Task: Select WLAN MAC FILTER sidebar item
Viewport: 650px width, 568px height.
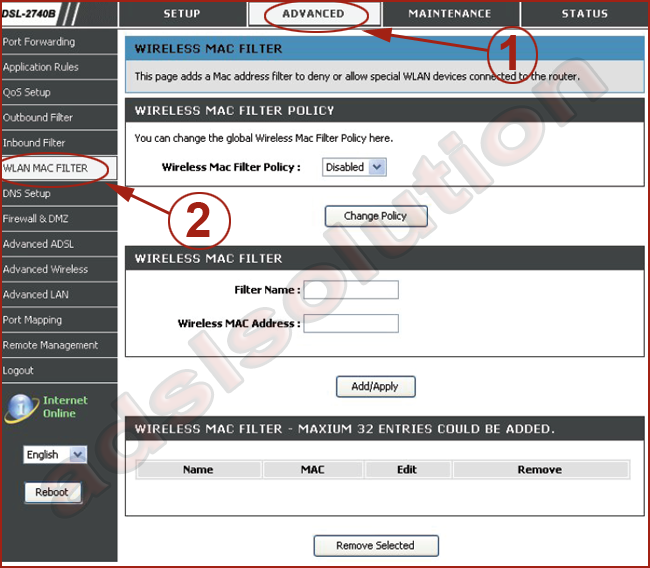Action: click(x=46, y=168)
